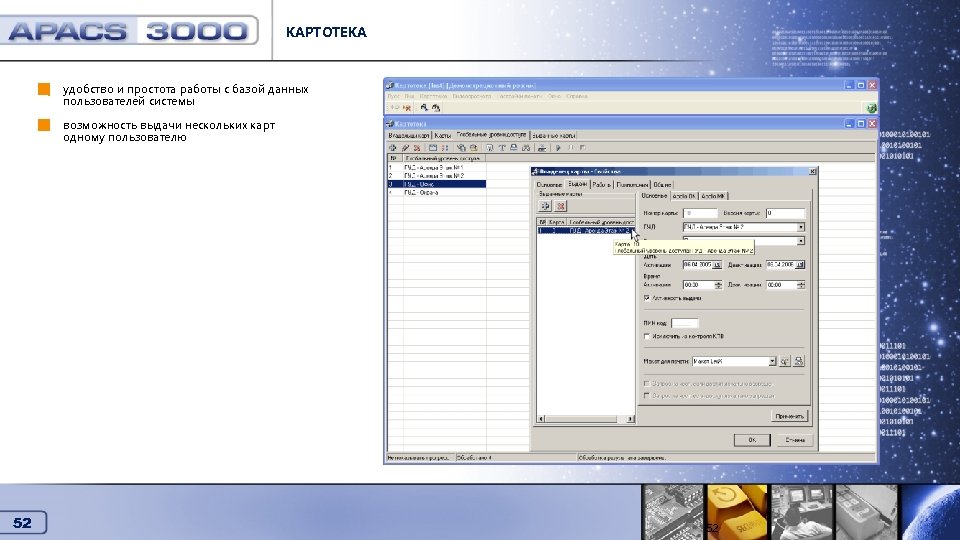Click the T text icon in Картотека toolbar
The width and height of the screenshot is (960, 540).
click(501, 148)
